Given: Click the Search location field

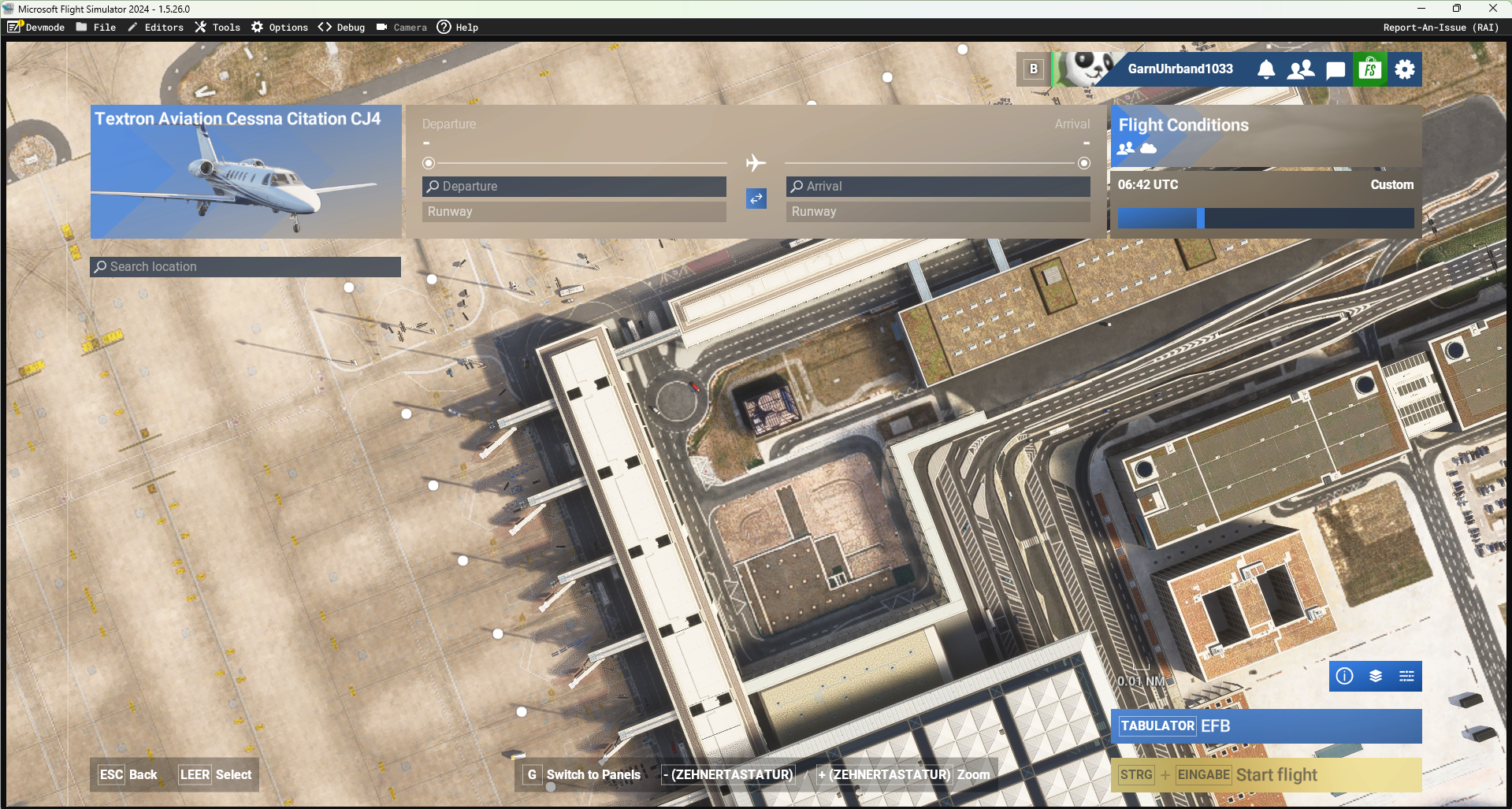Looking at the screenshot, I should pos(246,267).
